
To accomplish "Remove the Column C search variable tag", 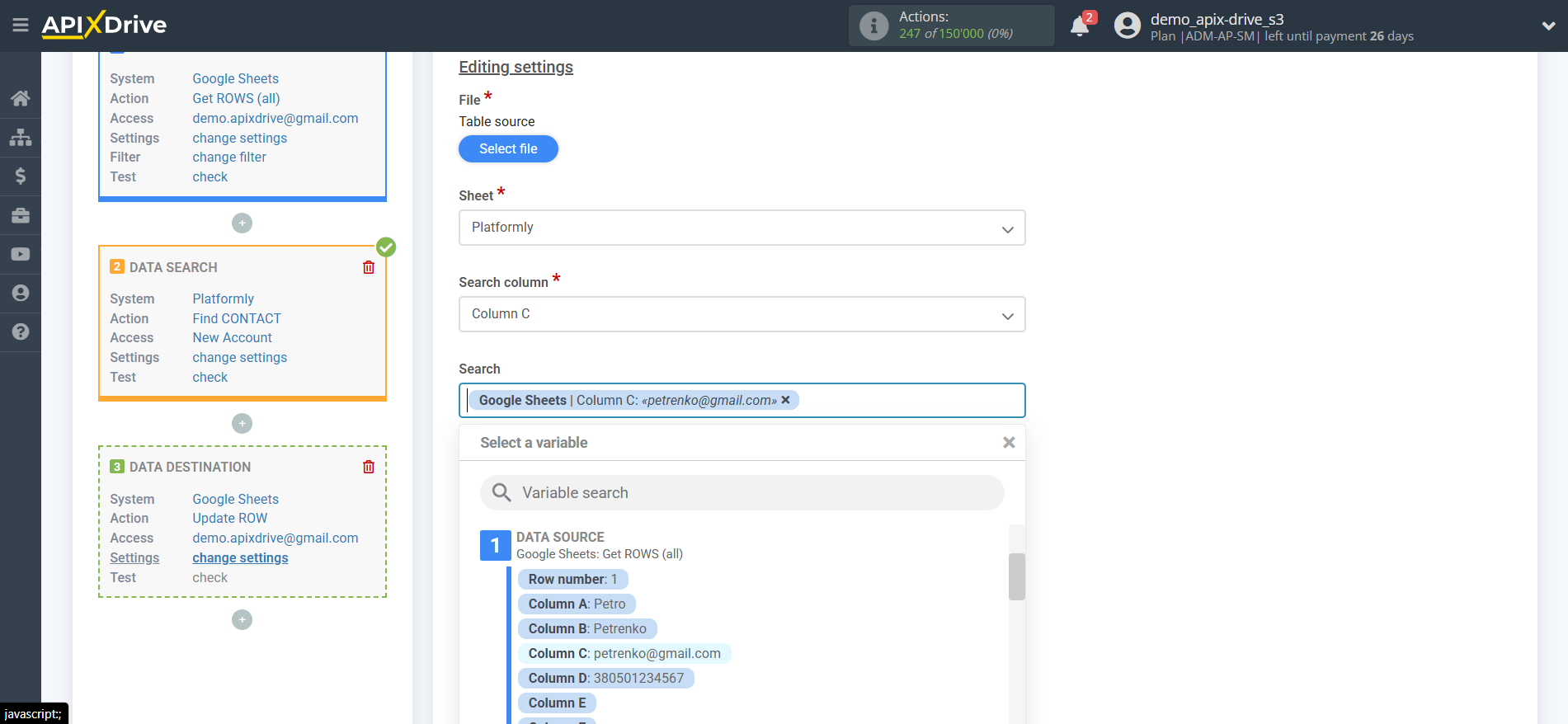I will pos(785,400).
